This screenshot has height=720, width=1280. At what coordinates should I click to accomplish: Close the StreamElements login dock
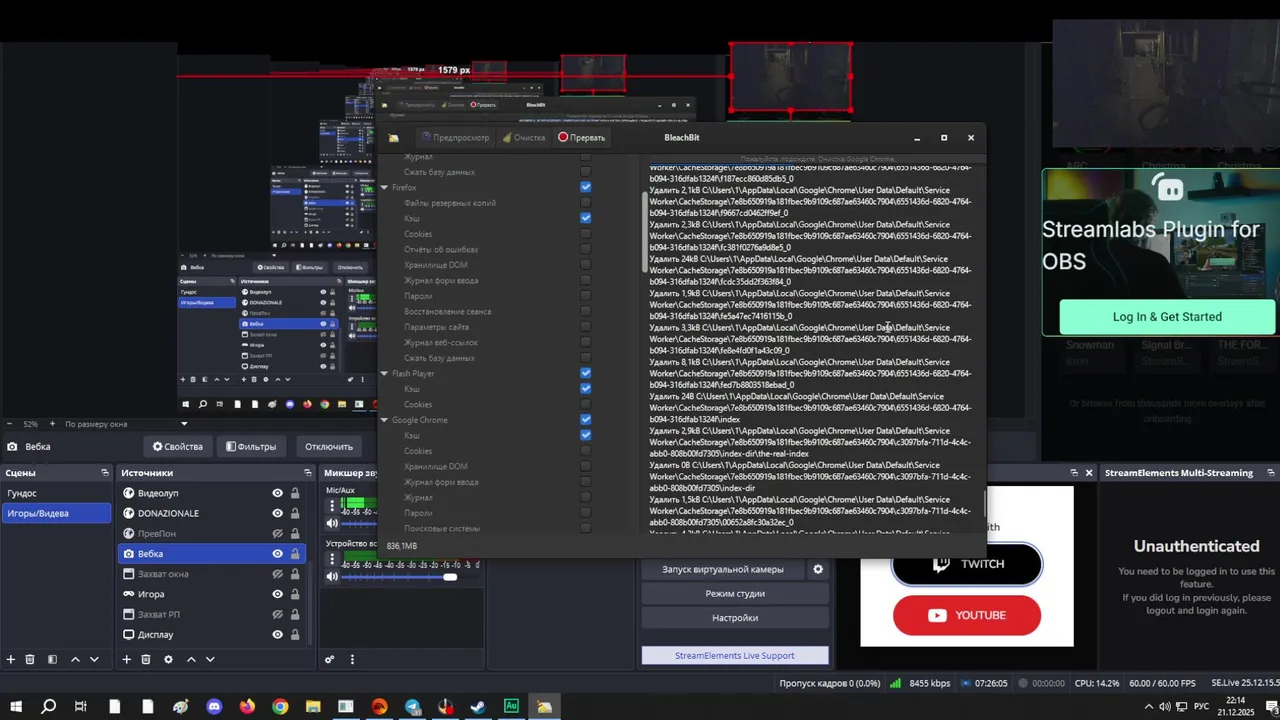coord(1089,473)
